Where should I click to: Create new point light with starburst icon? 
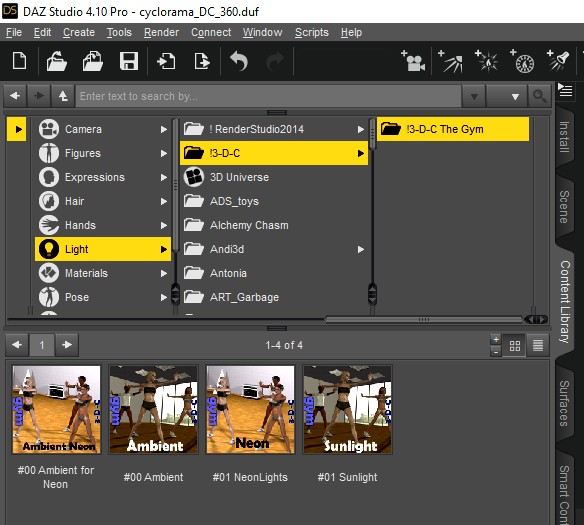coord(486,61)
